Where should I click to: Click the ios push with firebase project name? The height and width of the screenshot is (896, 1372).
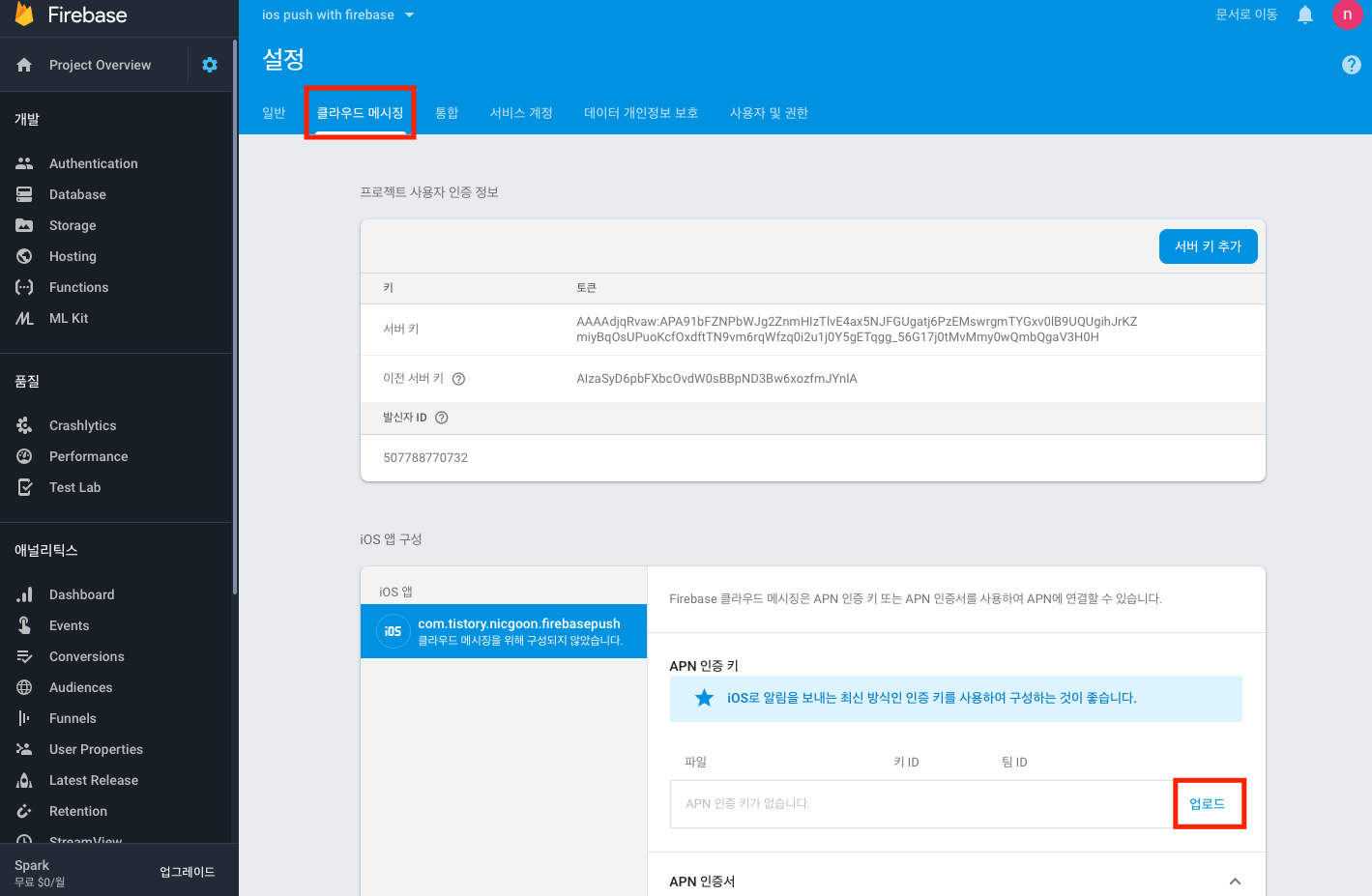(x=328, y=14)
